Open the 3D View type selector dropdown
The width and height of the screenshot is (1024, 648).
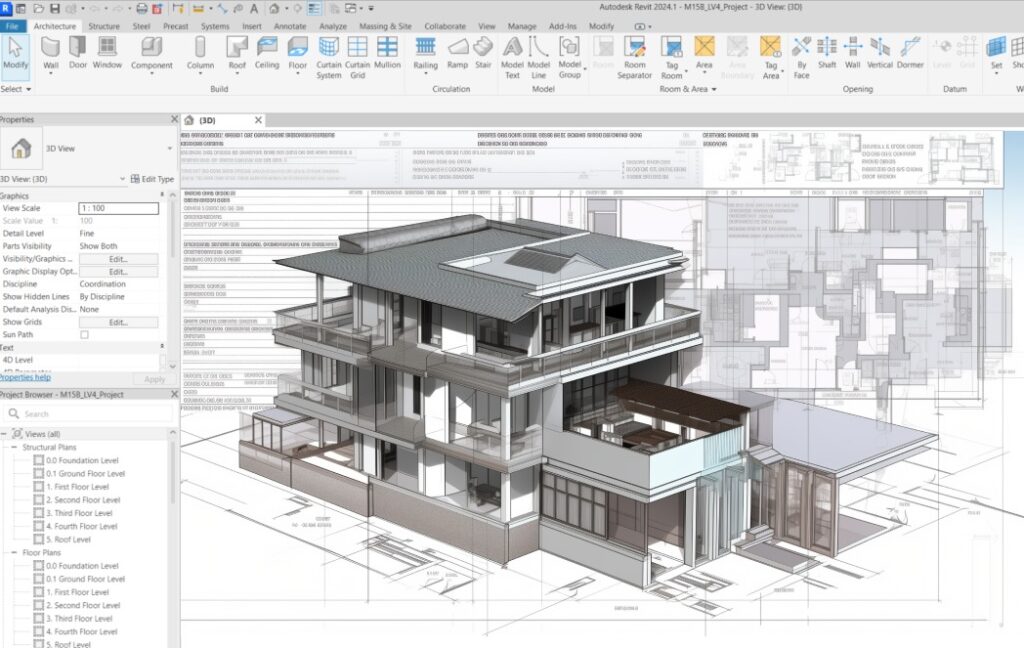click(169, 148)
